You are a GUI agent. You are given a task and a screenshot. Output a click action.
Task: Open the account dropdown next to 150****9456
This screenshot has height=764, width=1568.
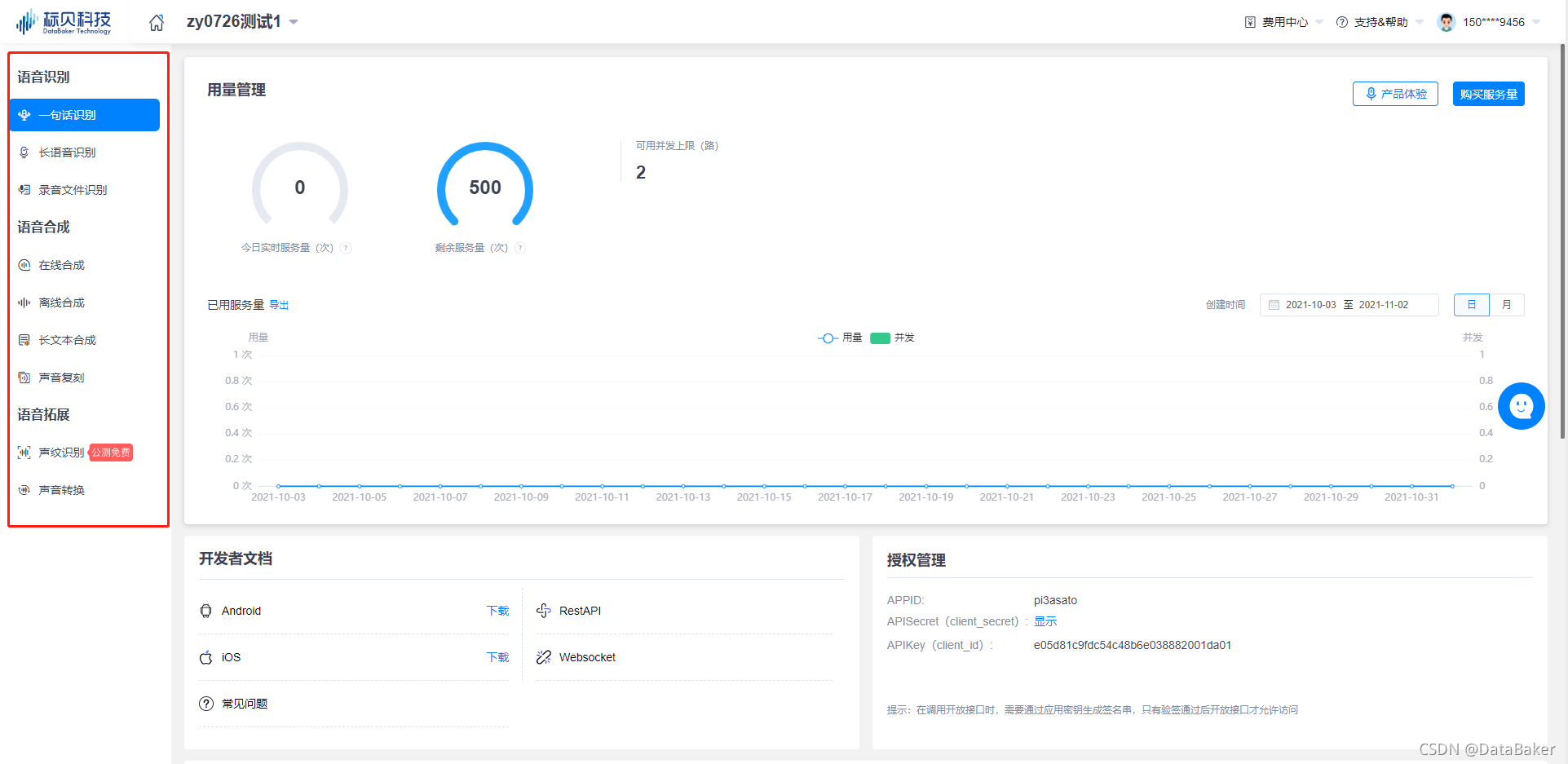click(1536, 22)
